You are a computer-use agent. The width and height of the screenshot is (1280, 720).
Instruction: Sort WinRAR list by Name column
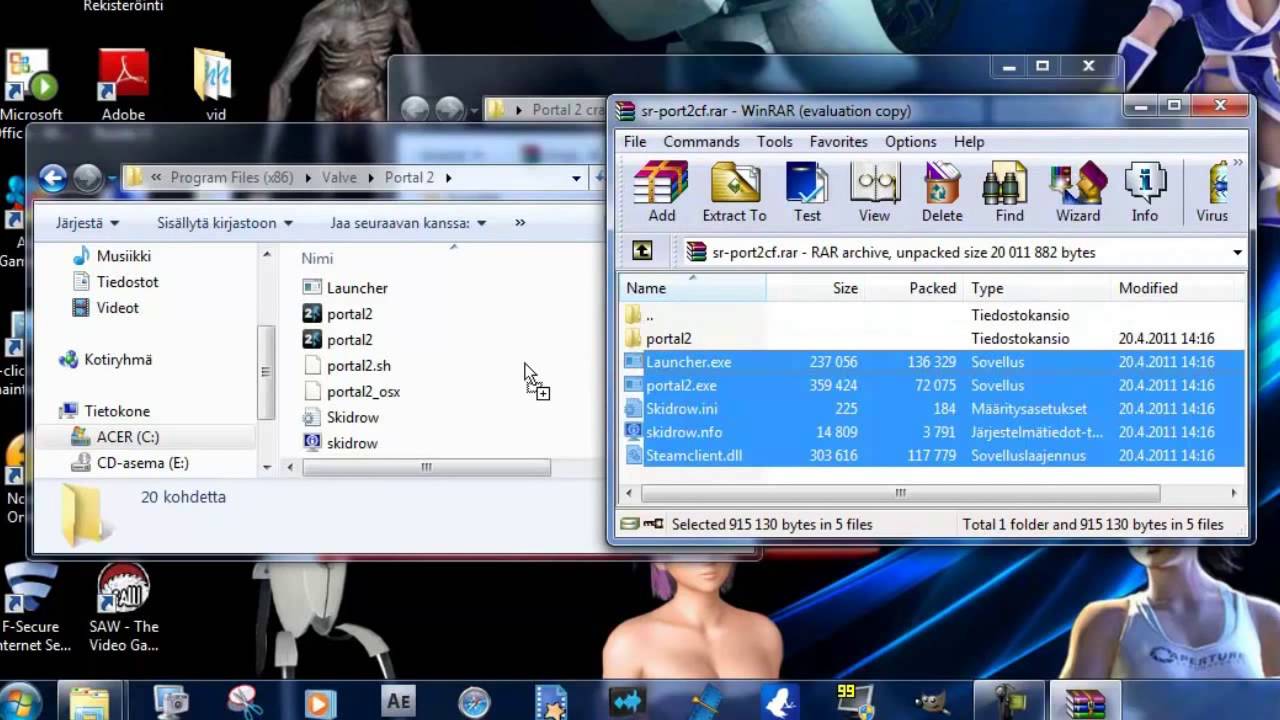pos(692,288)
